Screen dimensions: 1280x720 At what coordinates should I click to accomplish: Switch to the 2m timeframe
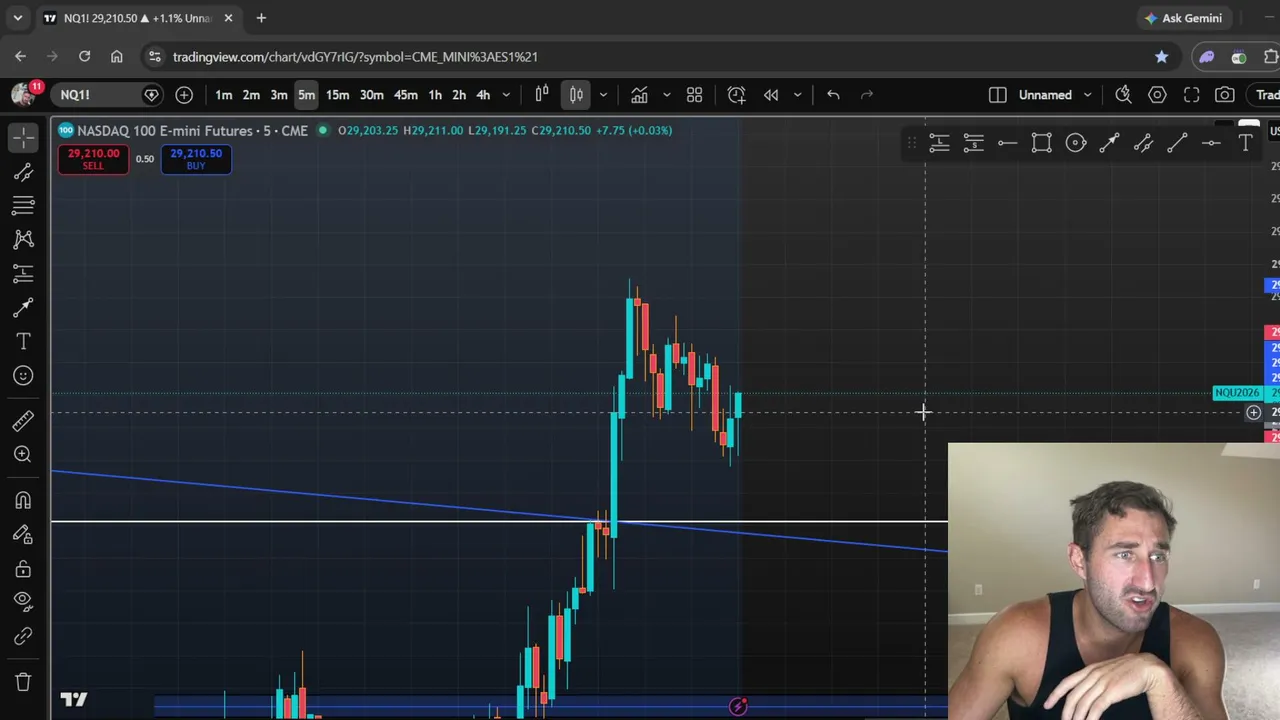click(x=251, y=95)
